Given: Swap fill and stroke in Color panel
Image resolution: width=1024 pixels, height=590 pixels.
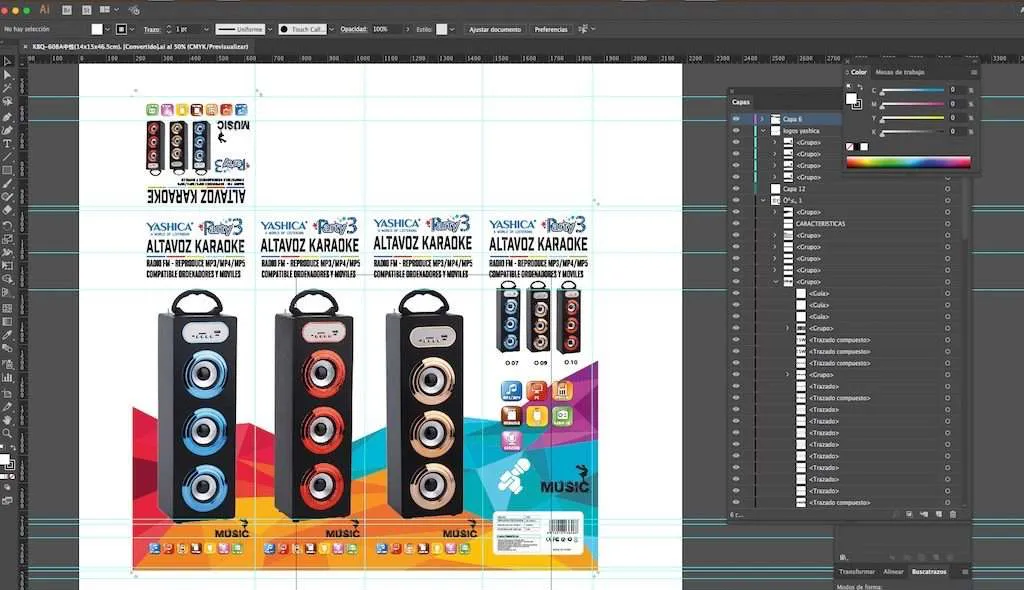Looking at the screenshot, I should 860,87.
